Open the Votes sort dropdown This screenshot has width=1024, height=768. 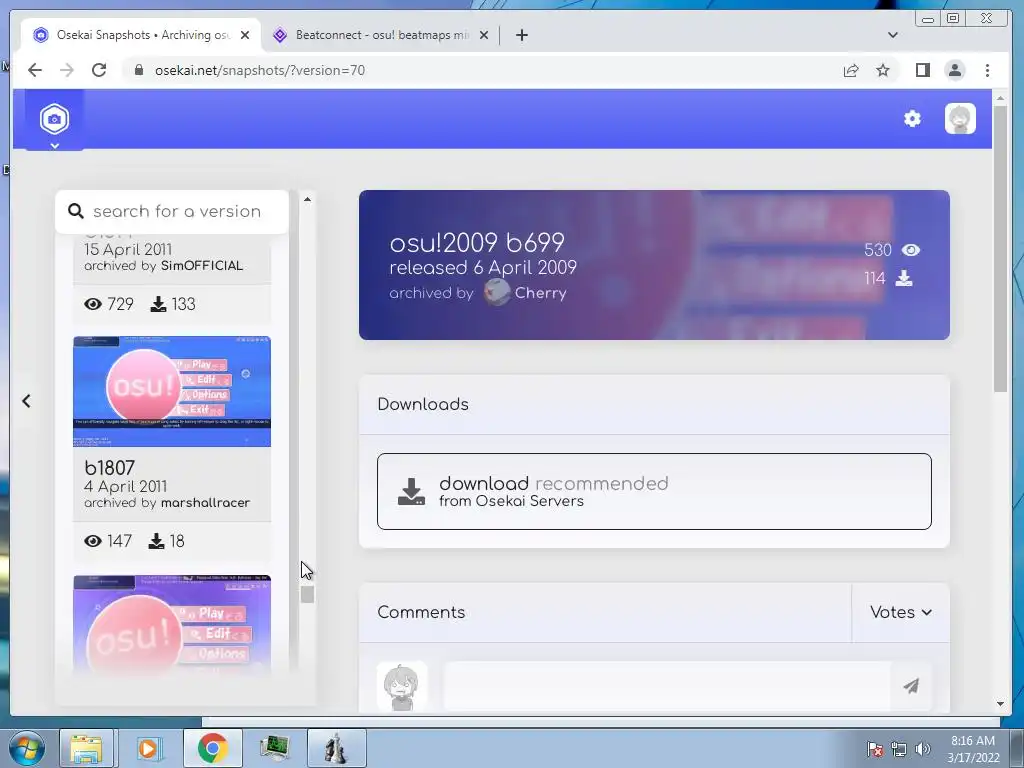point(901,612)
